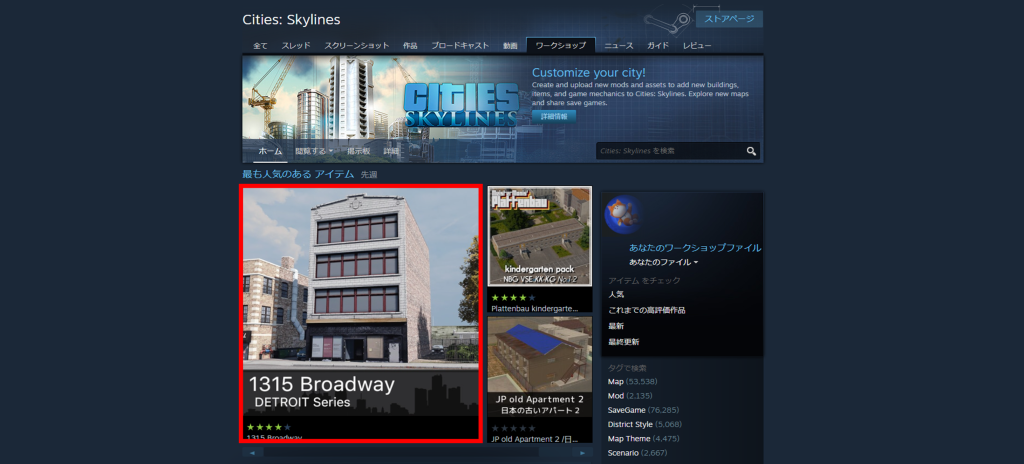Screen dimensions: 1024x464
Task: Click the right arrow of the carousel scrollbar
Action: (x=583, y=452)
